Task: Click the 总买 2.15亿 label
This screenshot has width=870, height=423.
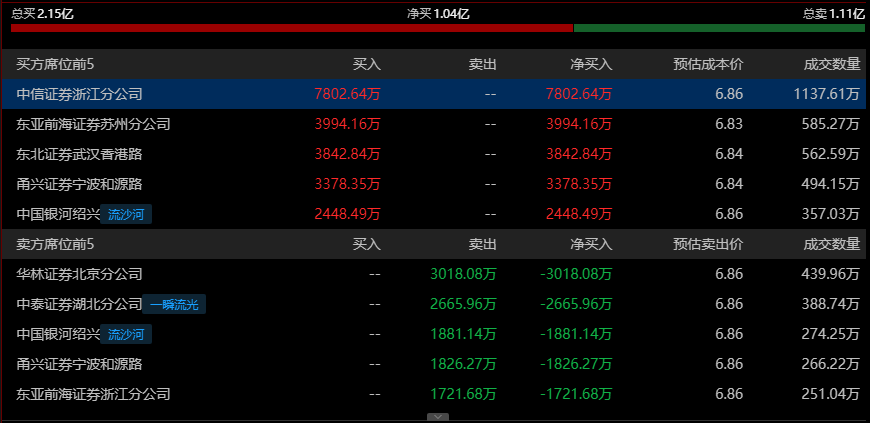Action: (42, 14)
